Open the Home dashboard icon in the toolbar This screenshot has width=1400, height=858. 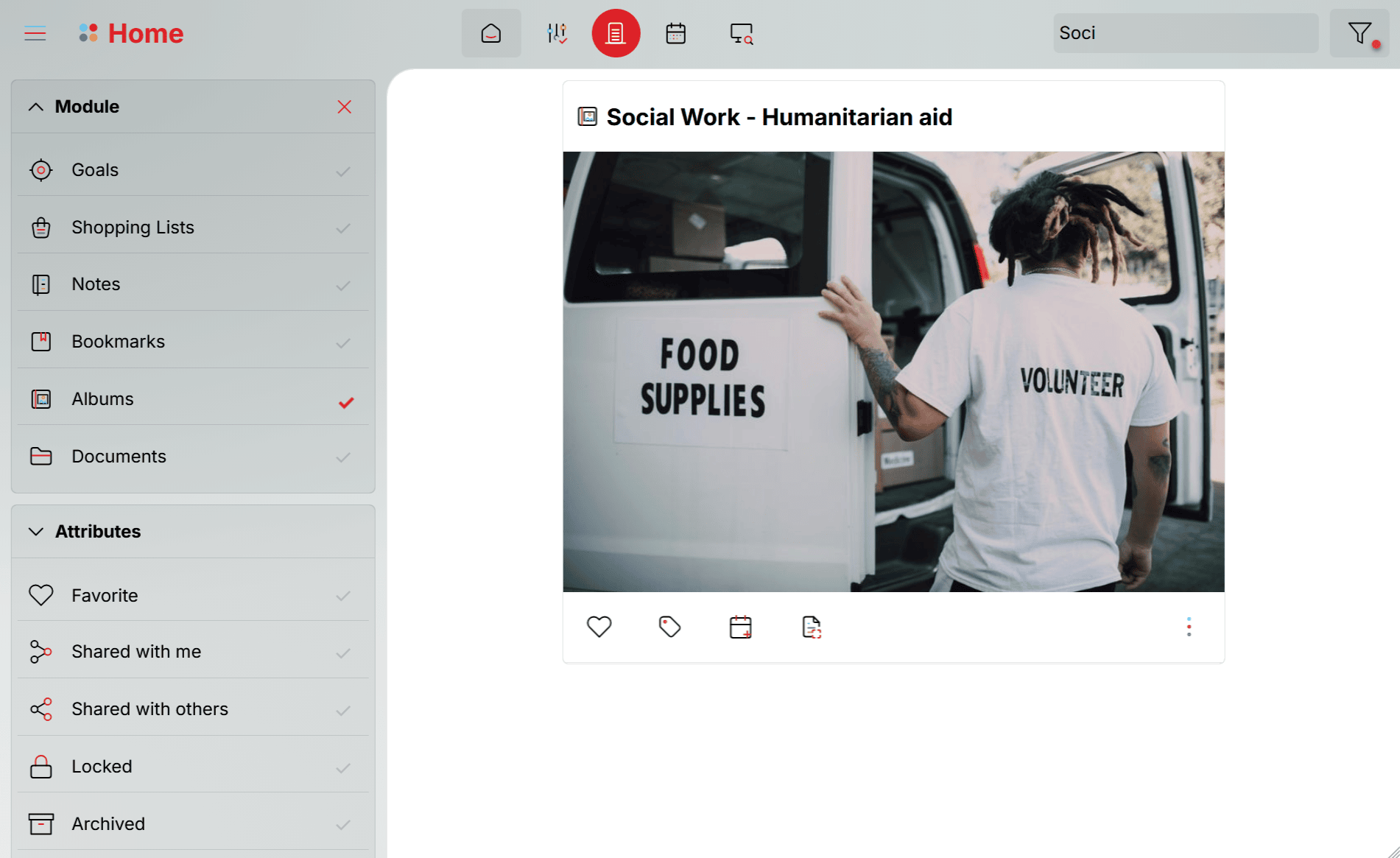490,32
